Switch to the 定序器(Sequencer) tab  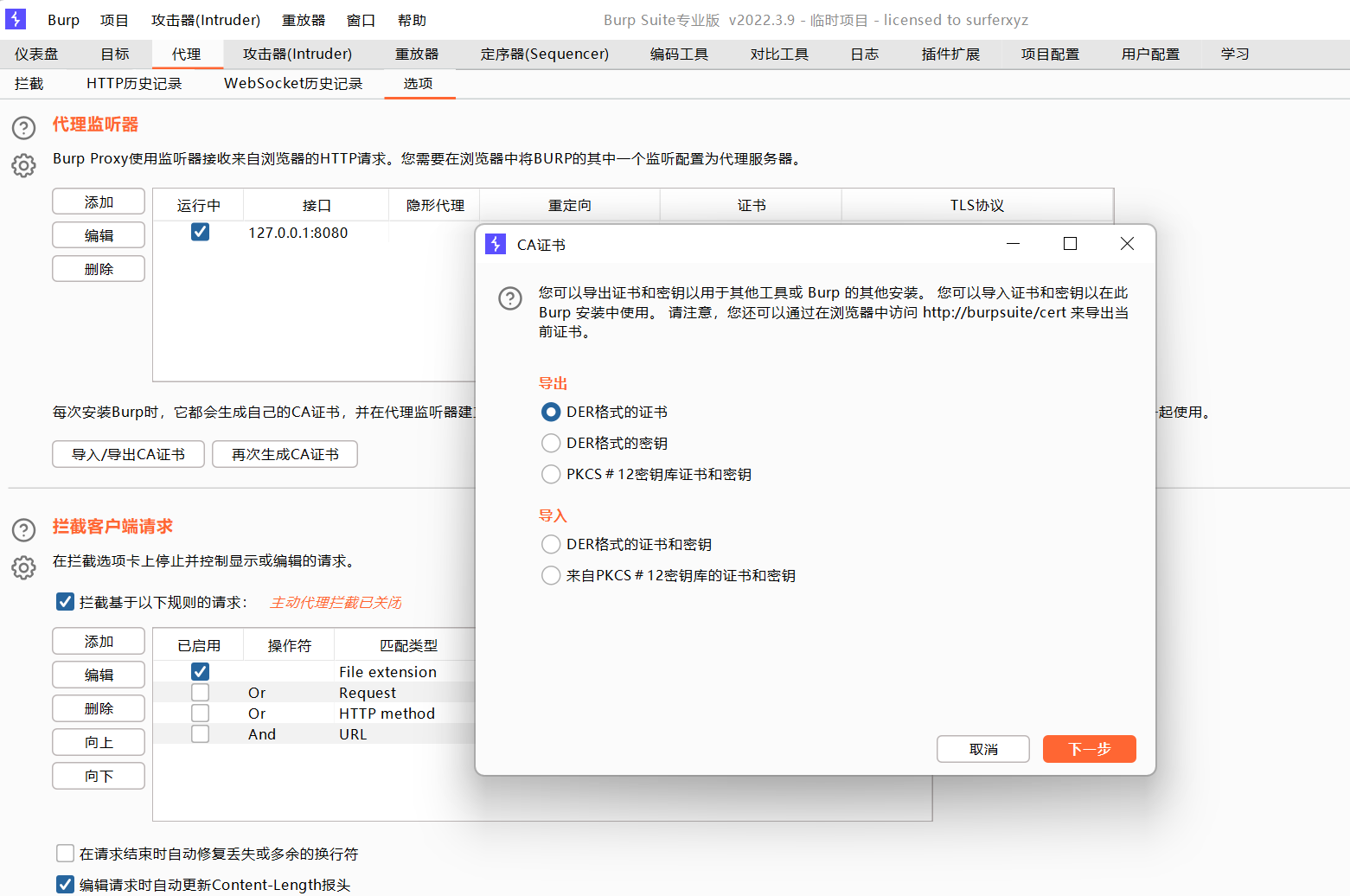[545, 54]
